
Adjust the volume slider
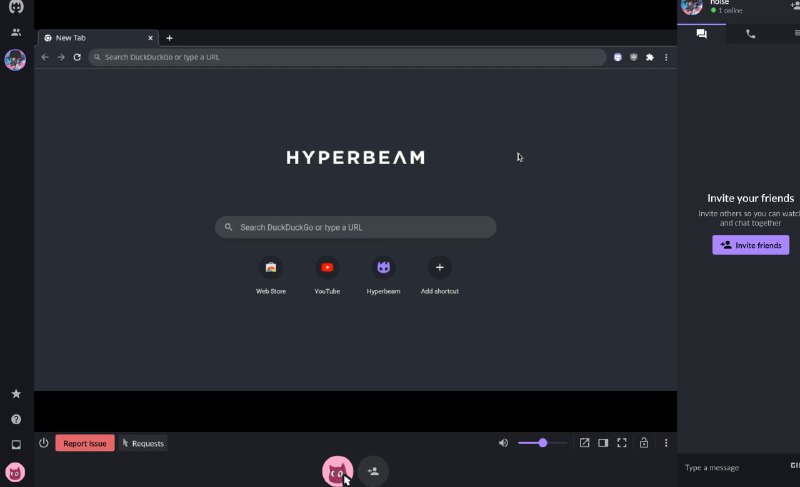pyautogui.click(x=542, y=443)
